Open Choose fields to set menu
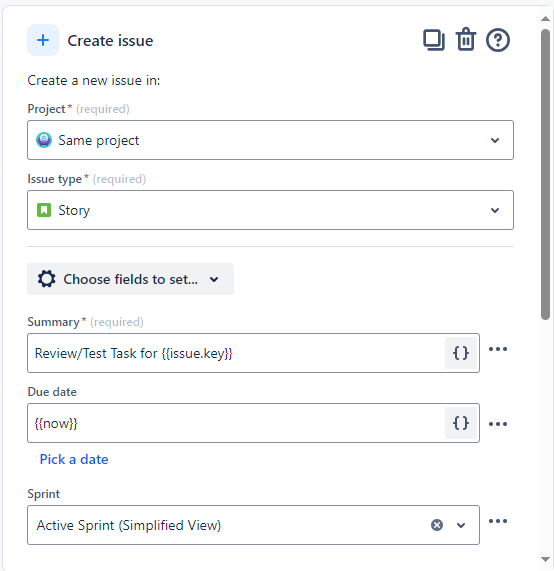 [x=130, y=279]
